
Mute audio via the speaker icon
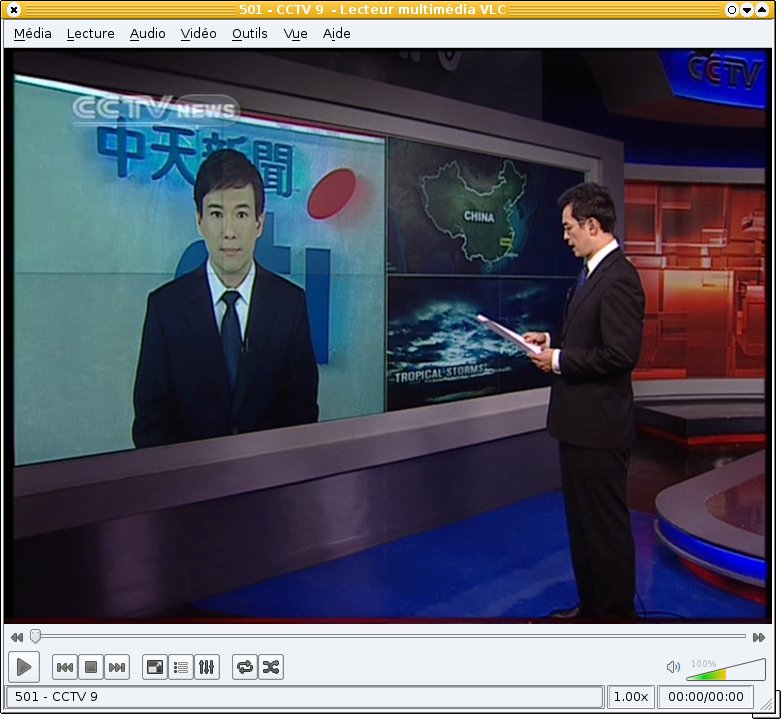pos(673,667)
